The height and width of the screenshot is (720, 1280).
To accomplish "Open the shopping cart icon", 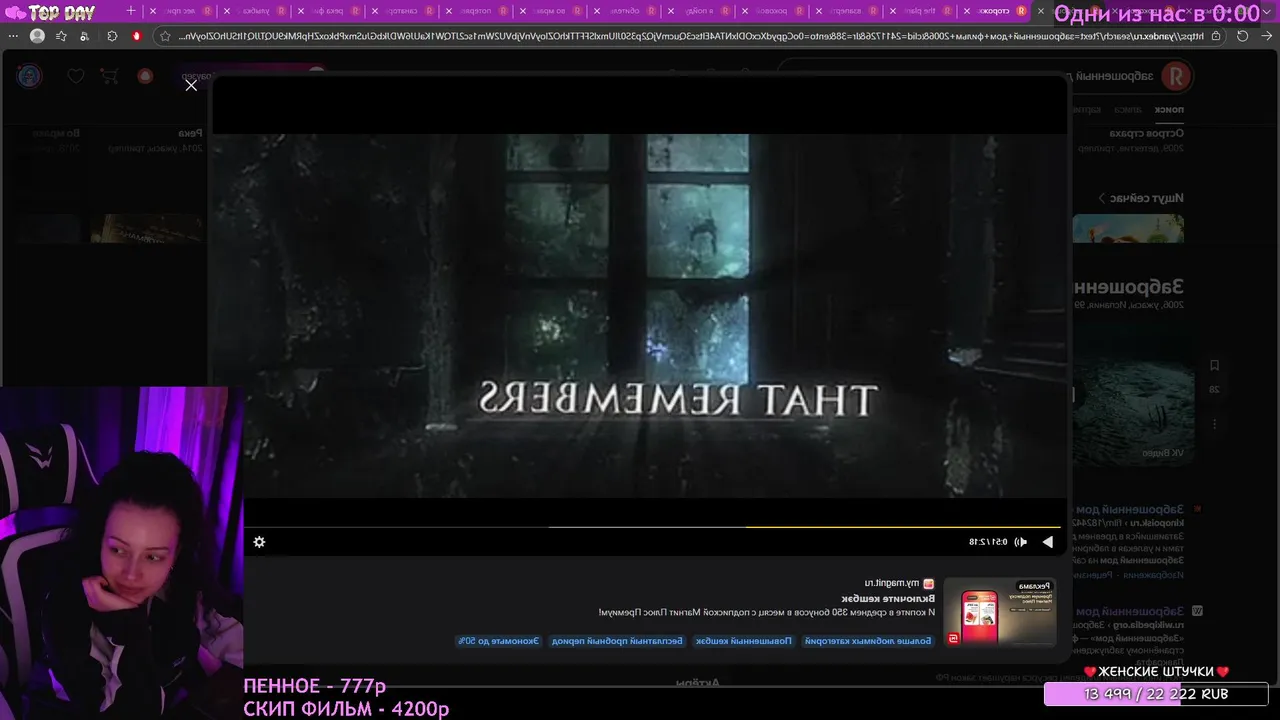I will point(111,76).
